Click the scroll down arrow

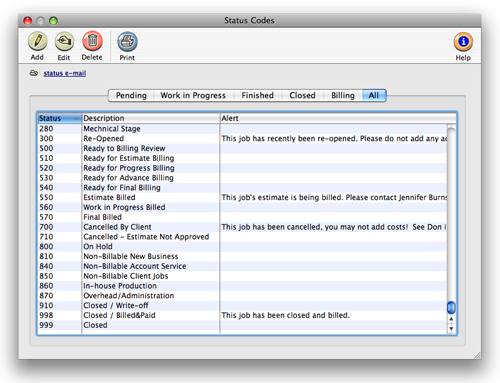coord(451,328)
